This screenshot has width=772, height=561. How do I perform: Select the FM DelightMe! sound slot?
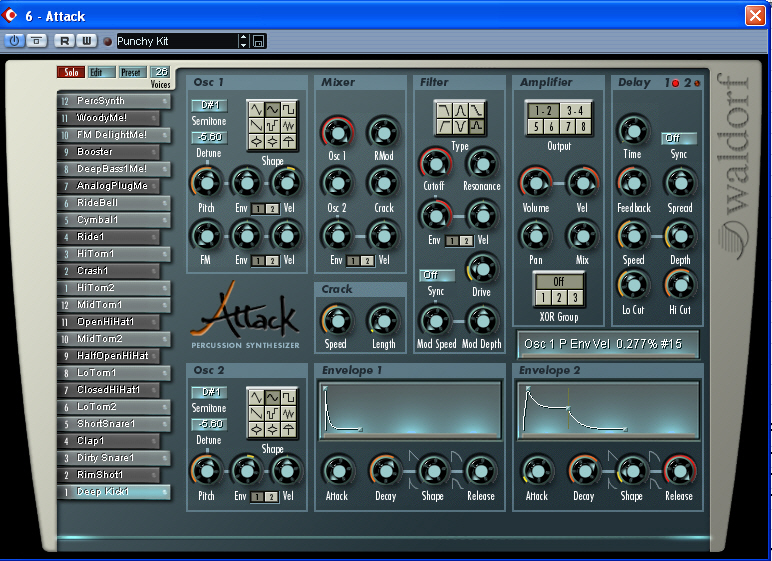pos(114,135)
